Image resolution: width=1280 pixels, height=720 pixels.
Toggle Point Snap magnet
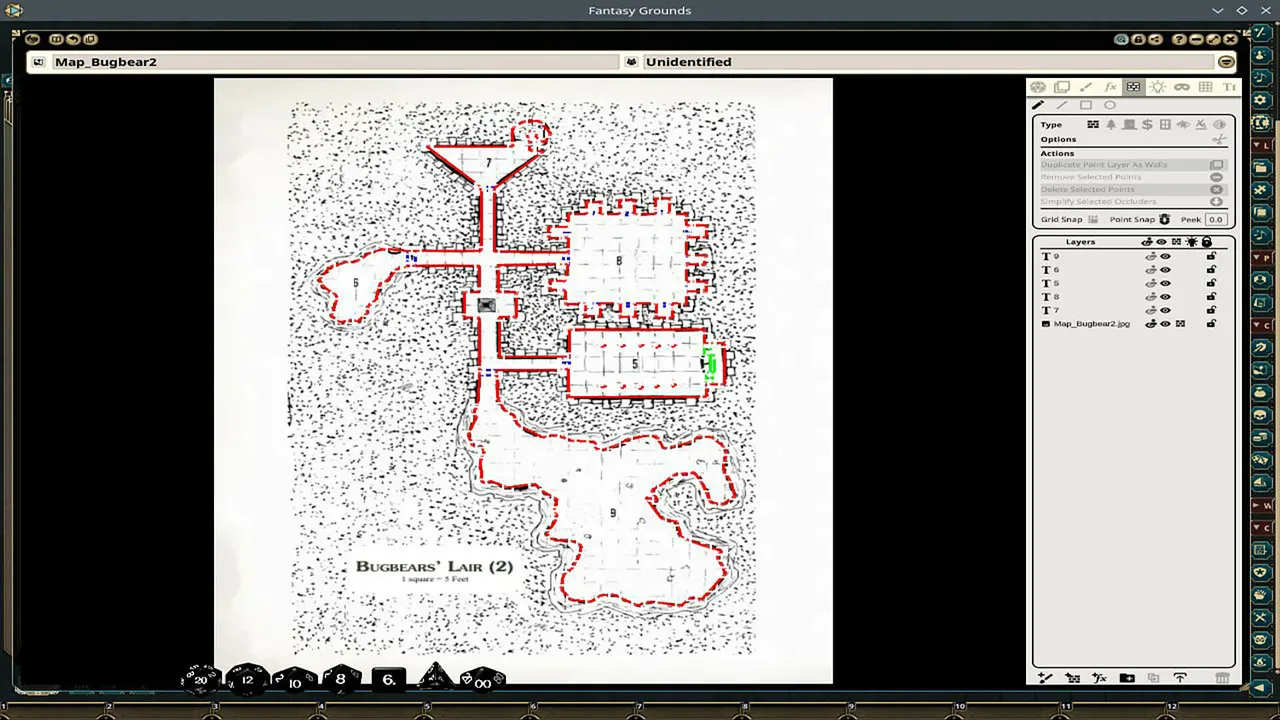pyautogui.click(x=1165, y=219)
